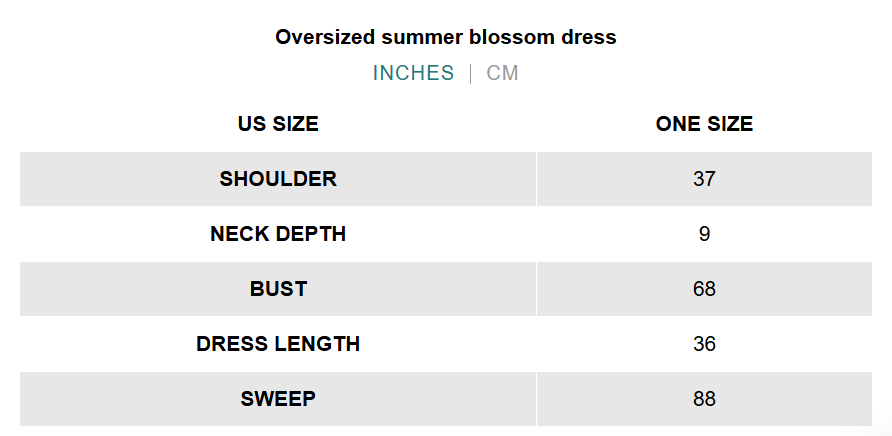Click the word Oversized in the title
Image resolution: width=892 pixels, height=436 pixels.
coord(325,37)
